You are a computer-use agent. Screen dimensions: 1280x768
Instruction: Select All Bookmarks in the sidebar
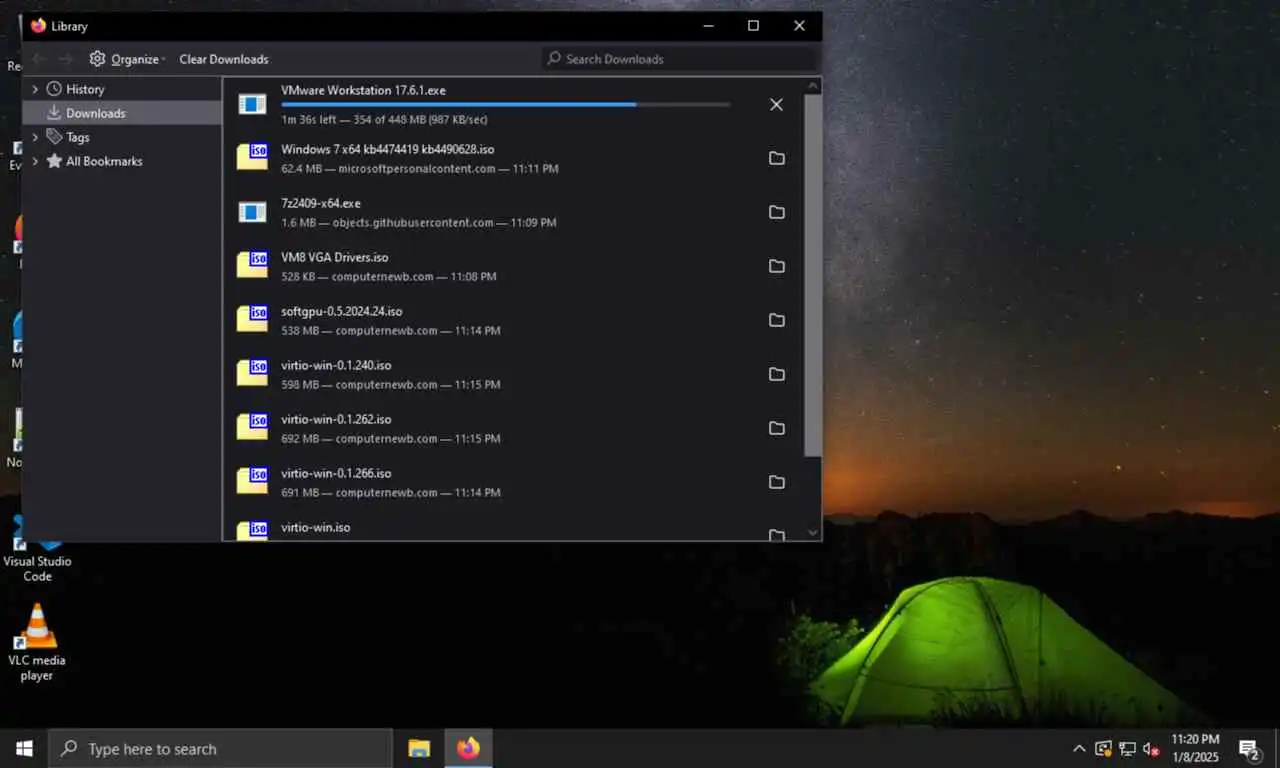click(122, 161)
